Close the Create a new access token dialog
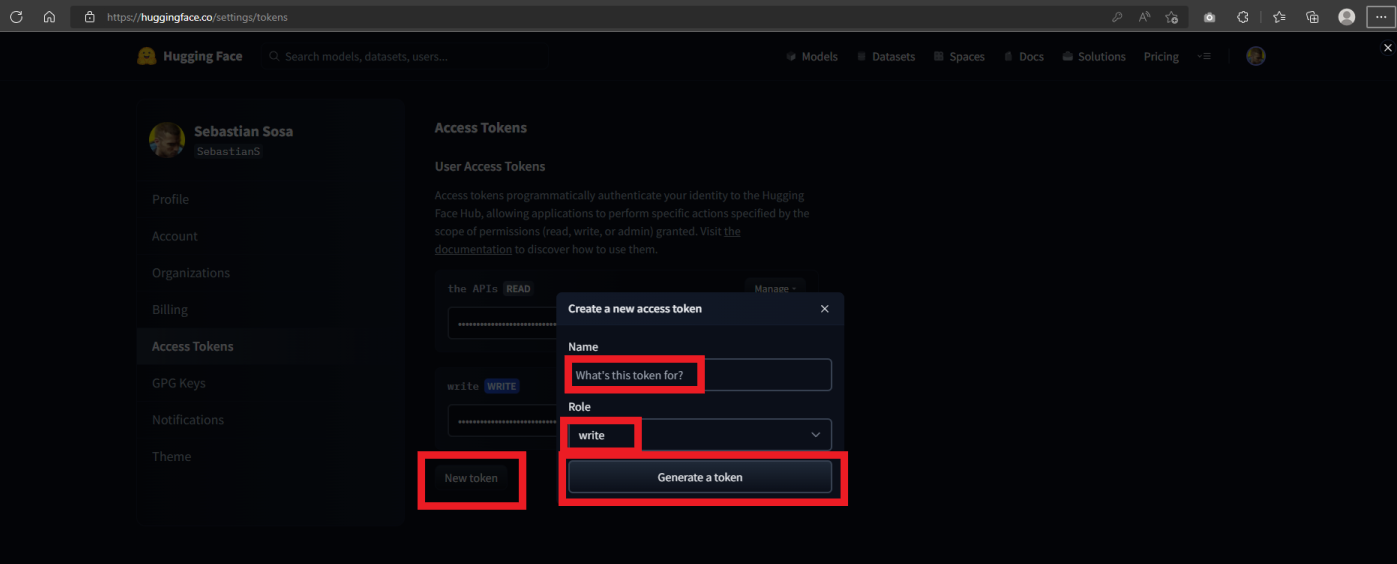1397x564 pixels. [825, 309]
